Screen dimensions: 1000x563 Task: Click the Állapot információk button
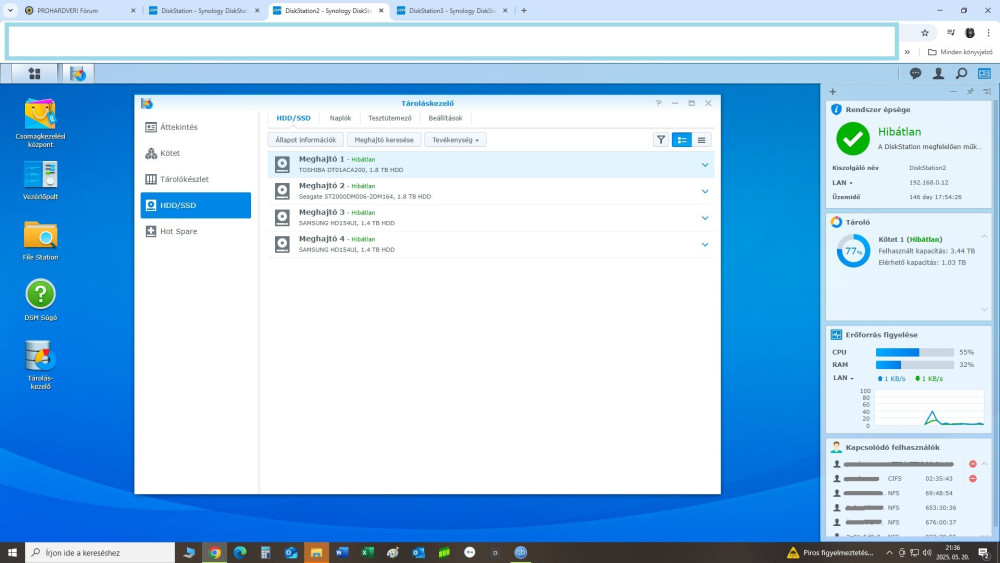[306, 140]
